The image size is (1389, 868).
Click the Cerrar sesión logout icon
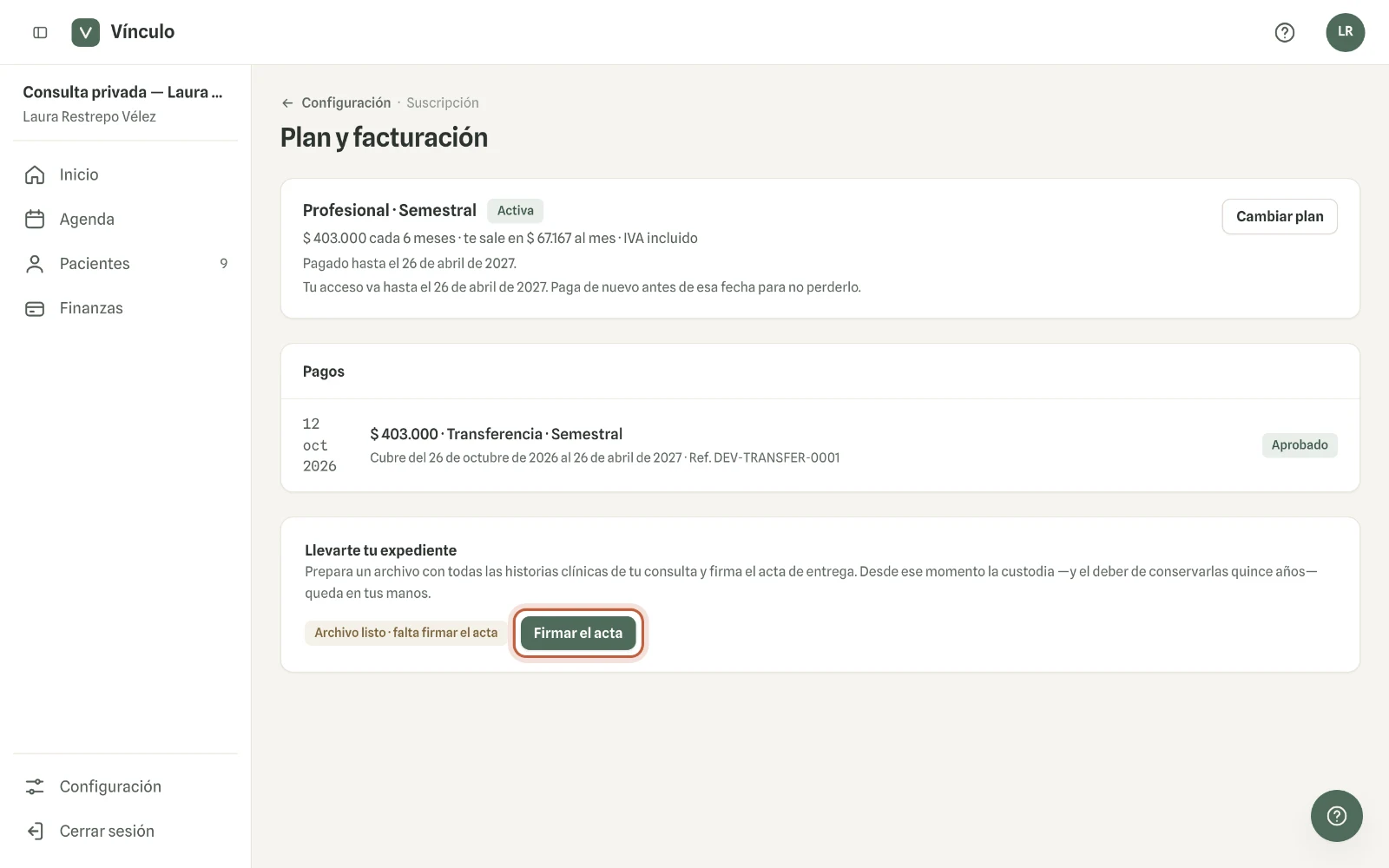(x=35, y=831)
